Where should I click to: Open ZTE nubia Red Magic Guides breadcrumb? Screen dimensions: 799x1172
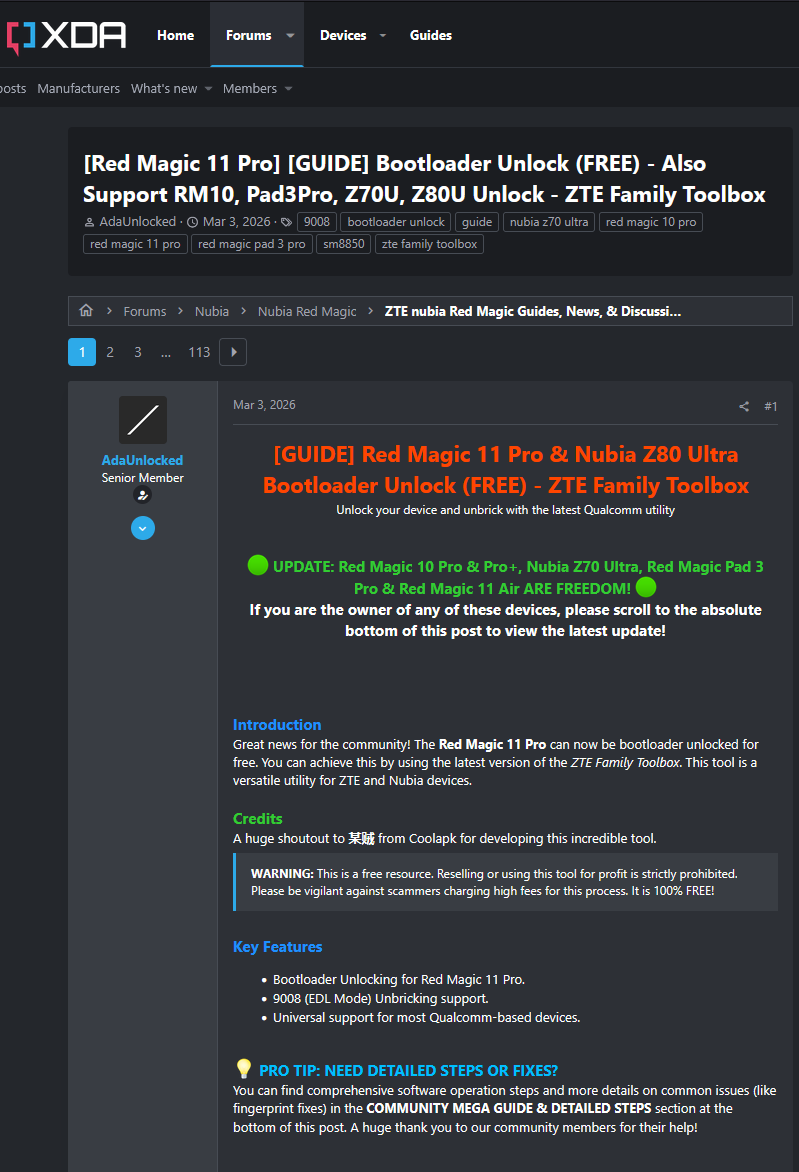tap(533, 311)
